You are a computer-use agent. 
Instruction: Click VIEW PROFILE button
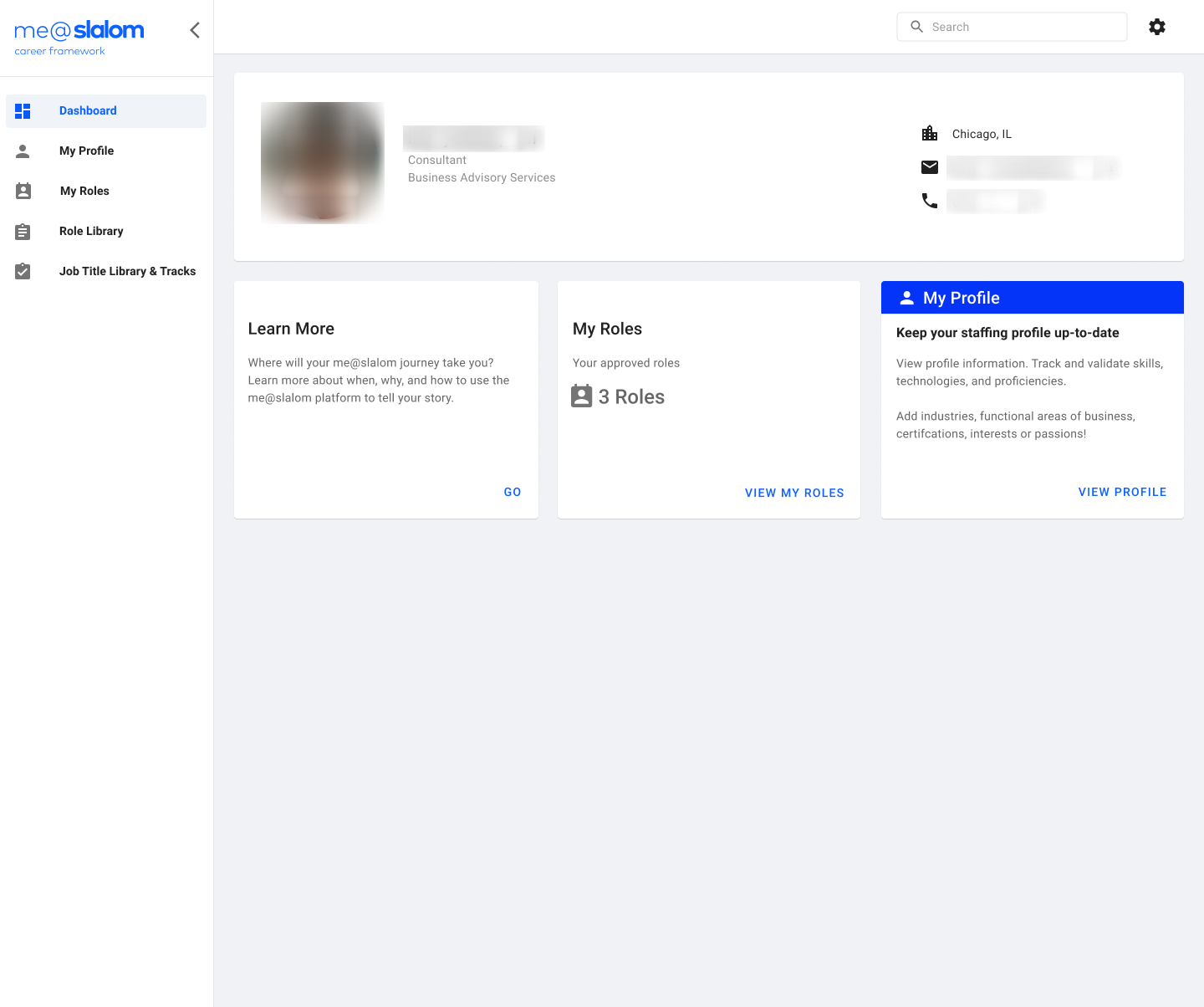point(1122,493)
